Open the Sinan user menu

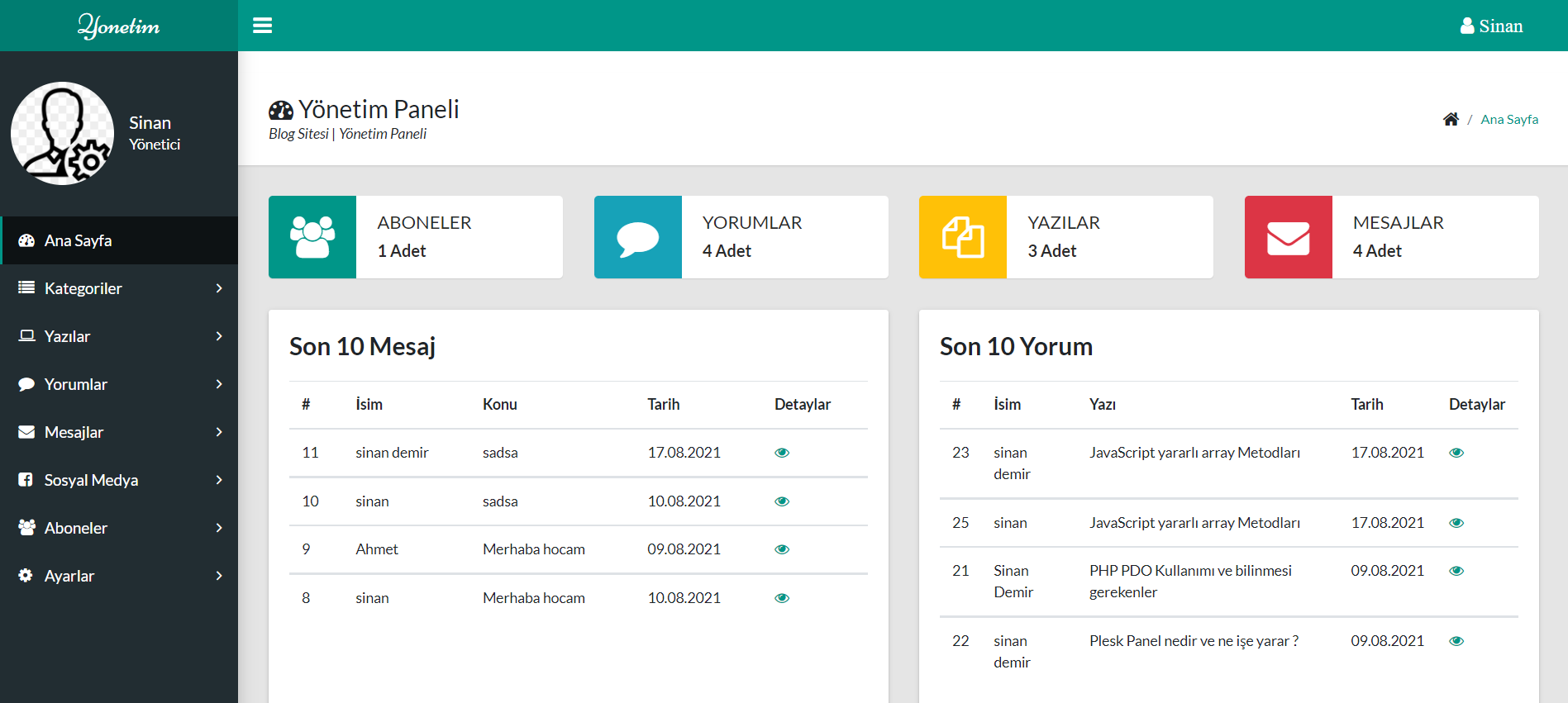click(1491, 26)
